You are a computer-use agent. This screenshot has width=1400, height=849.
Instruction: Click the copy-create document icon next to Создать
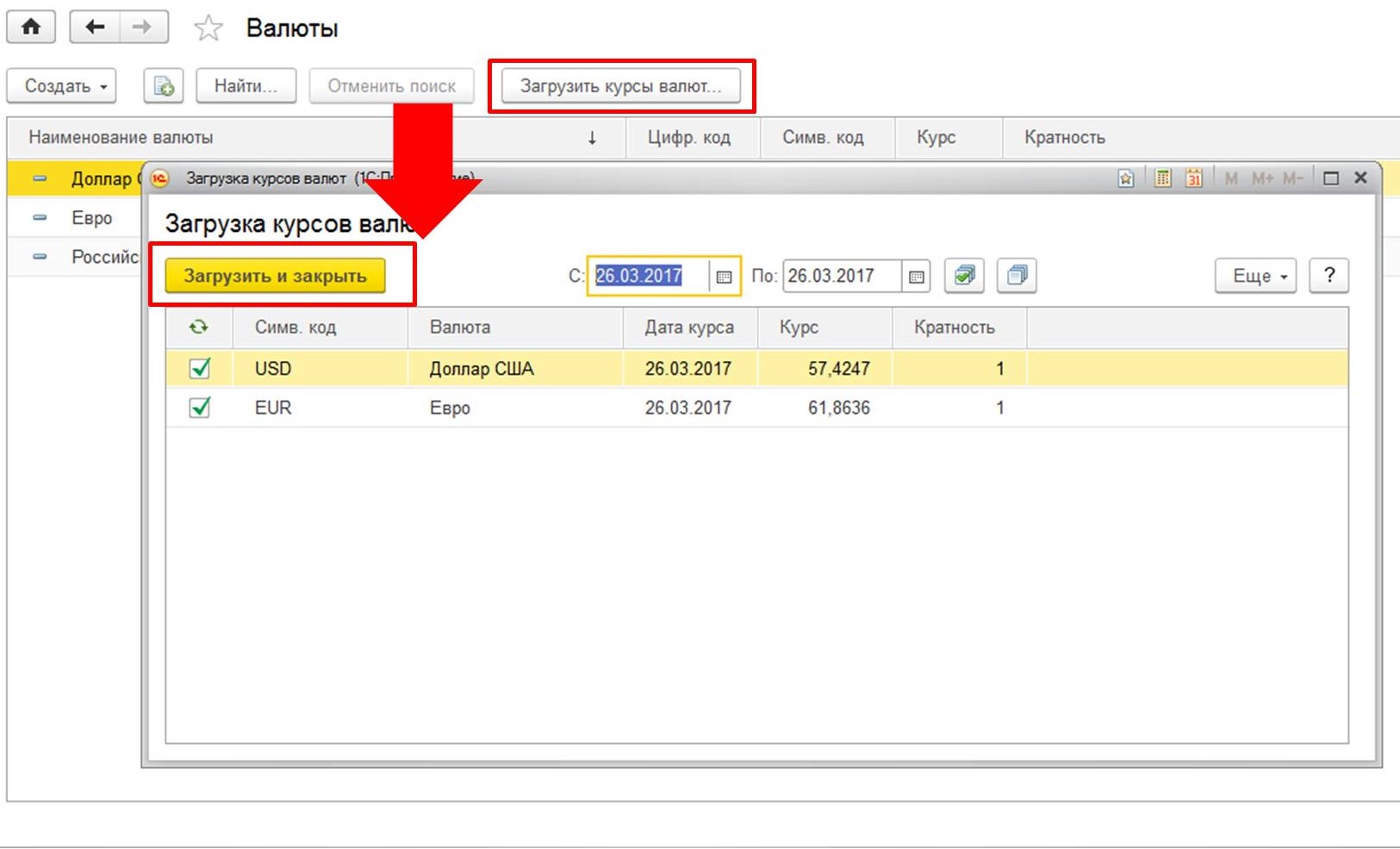(x=163, y=86)
